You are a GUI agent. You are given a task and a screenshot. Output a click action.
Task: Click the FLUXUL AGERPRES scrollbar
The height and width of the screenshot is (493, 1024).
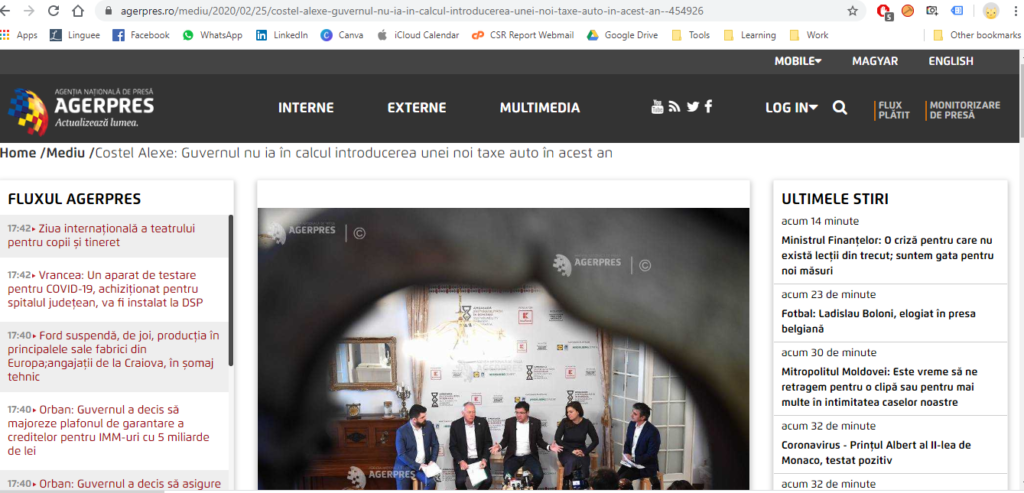(x=231, y=291)
